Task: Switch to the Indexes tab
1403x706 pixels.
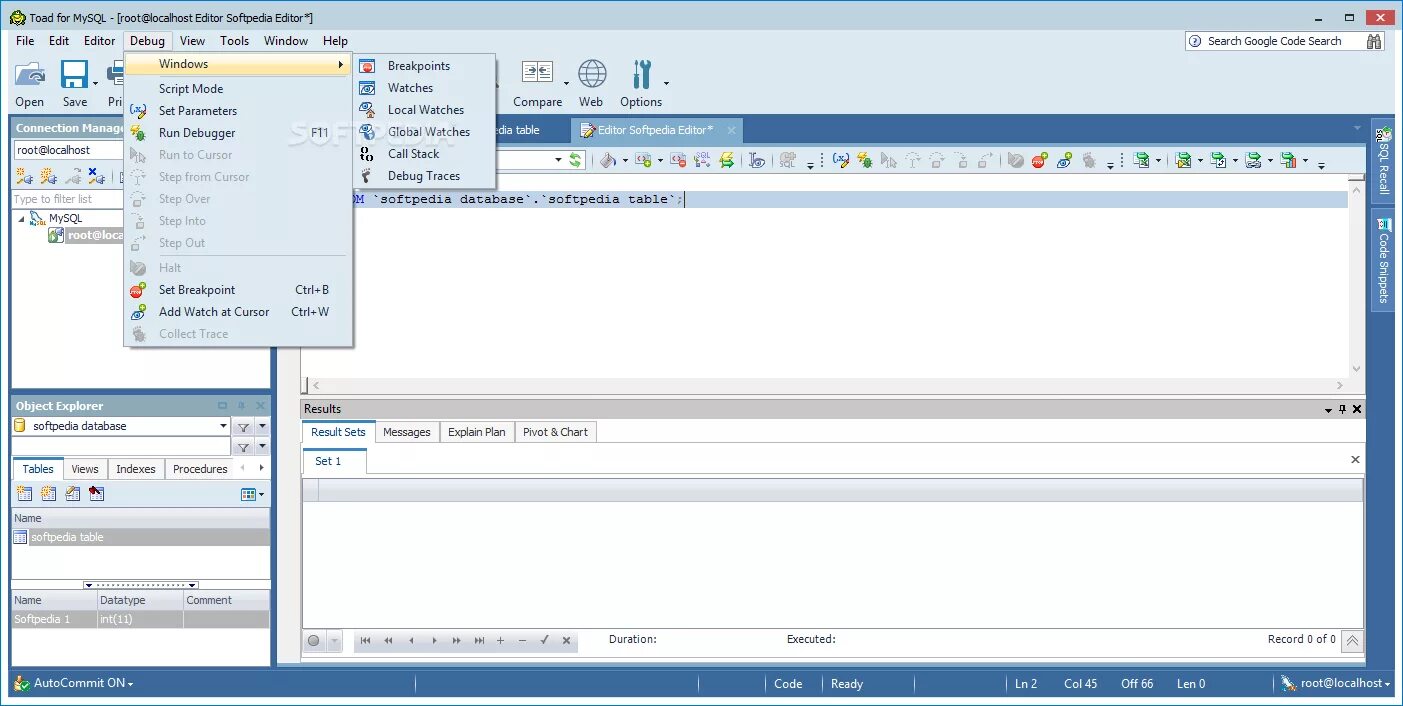Action: coord(136,469)
